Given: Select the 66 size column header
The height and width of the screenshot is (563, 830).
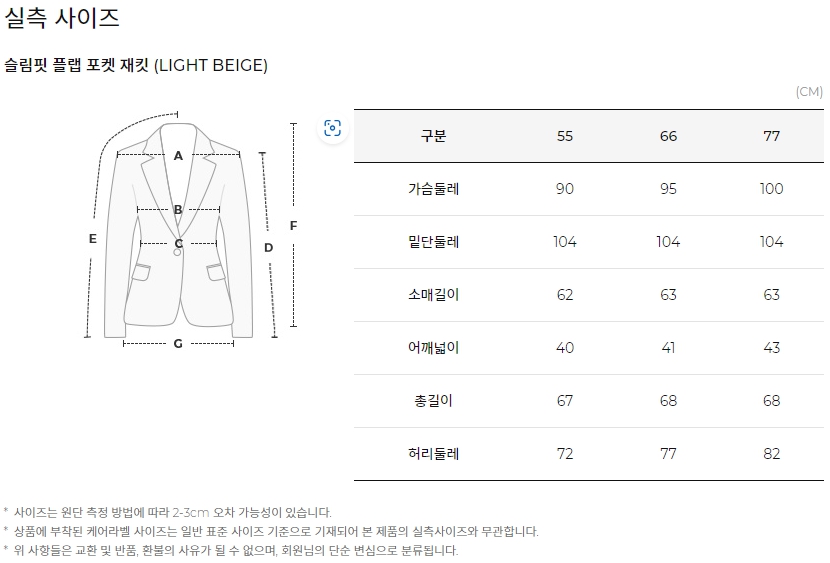Looking at the screenshot, I should [668, 136].
